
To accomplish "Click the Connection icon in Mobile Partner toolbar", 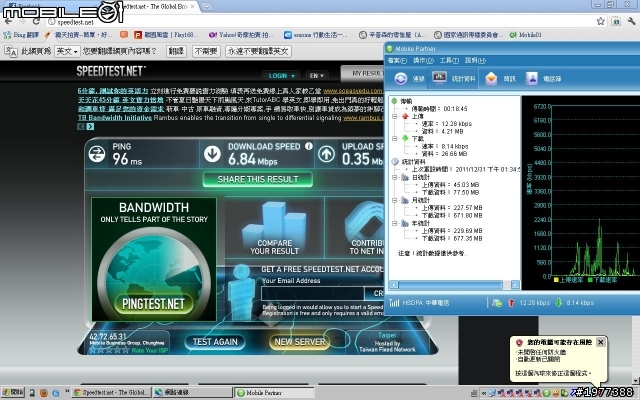I will pyautogui.click(x=401, y=78).
